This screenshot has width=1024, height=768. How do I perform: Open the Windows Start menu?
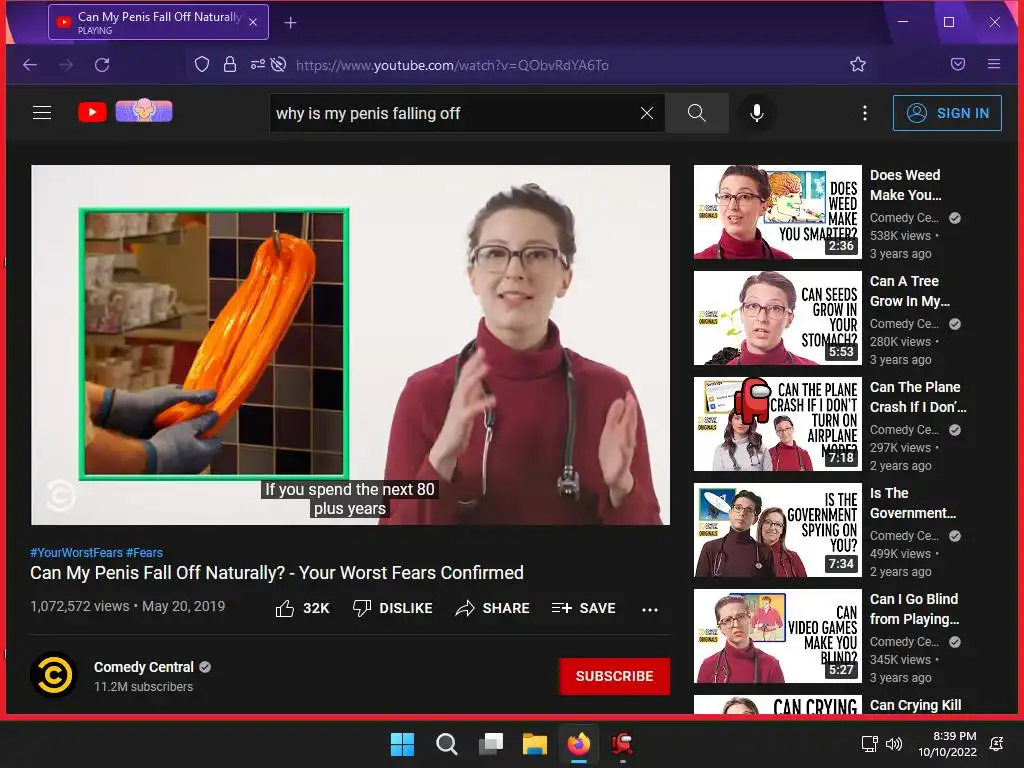402,744
